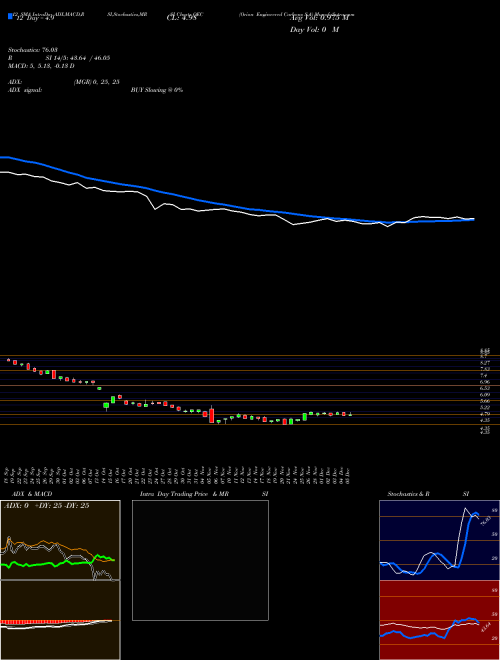
Task: Click inside the empty intraday chart box
Action: point(200,560)
